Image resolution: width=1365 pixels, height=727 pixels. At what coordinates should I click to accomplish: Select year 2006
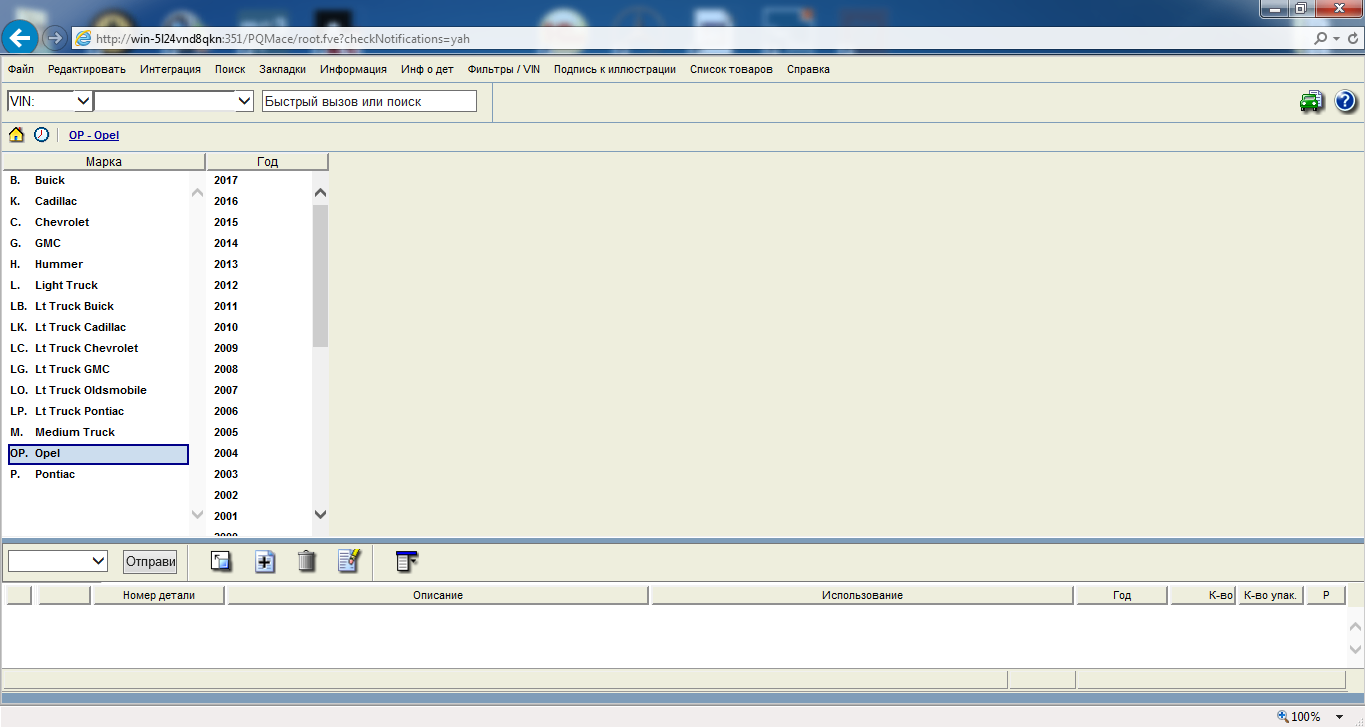click(226, 411)
